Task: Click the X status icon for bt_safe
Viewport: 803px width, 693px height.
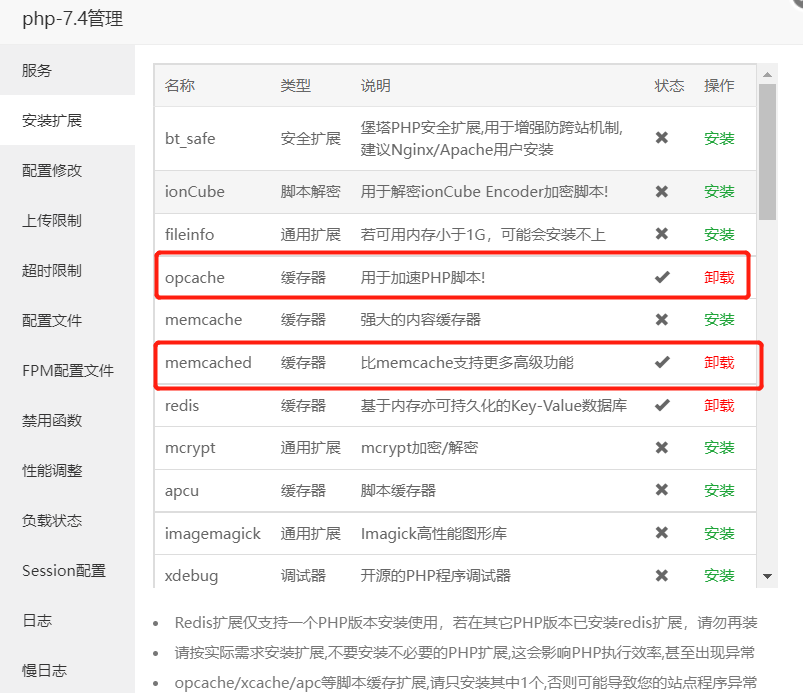Action: (662, 138)
